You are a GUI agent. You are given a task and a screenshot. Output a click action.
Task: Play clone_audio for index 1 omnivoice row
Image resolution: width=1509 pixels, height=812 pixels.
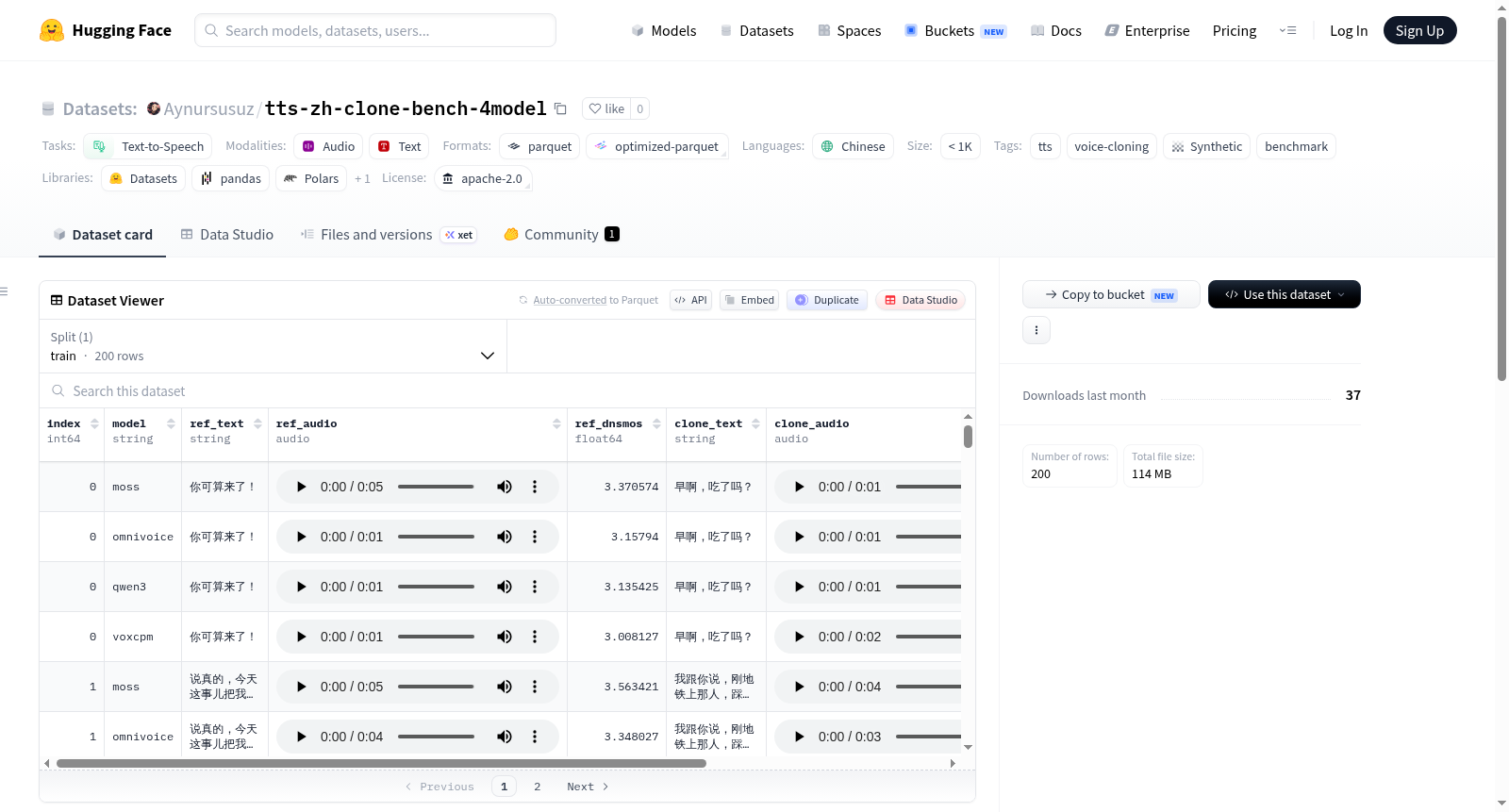(x=800, y=737)
